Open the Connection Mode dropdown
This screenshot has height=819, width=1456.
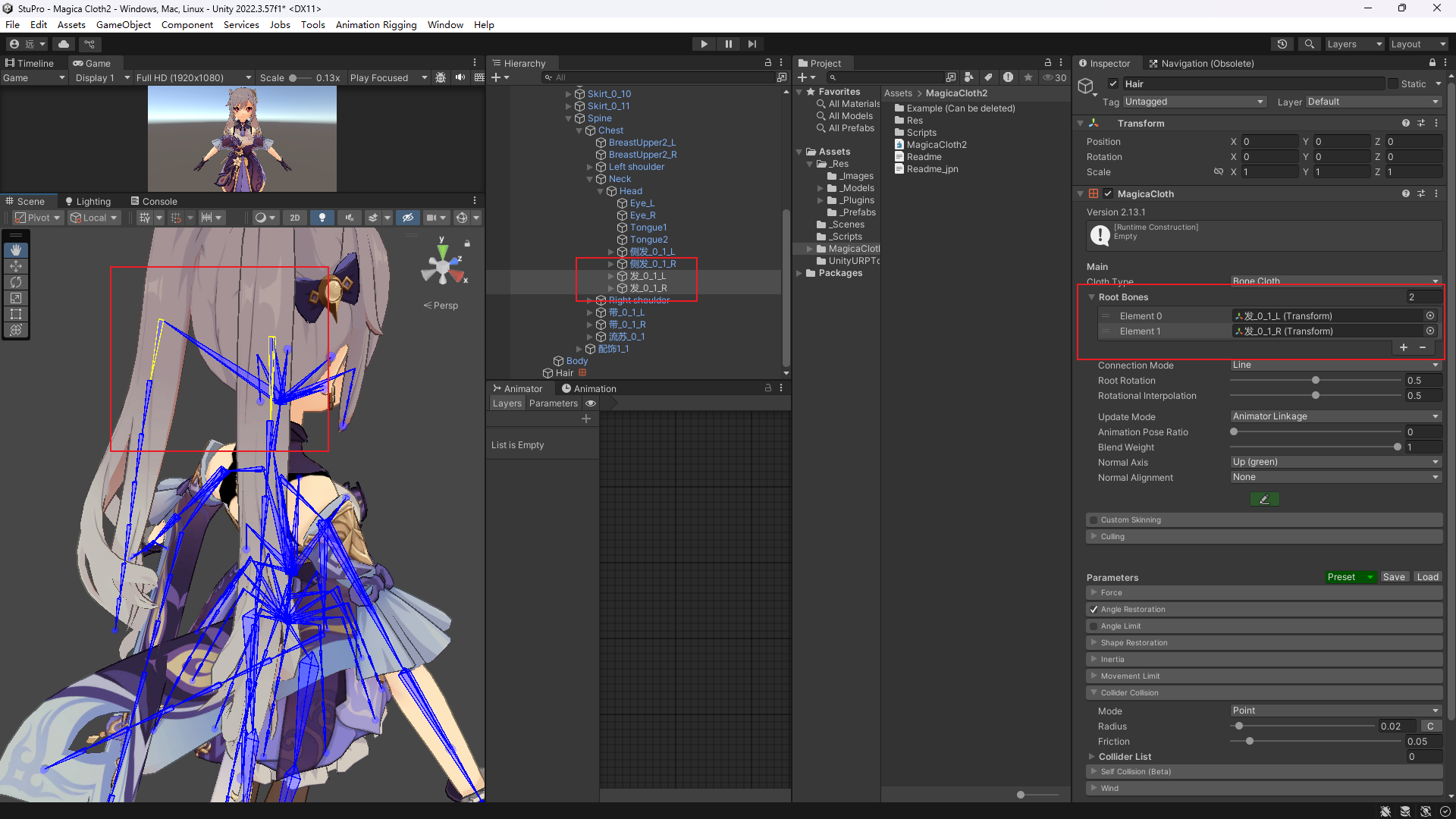[x=1335, y=366]
